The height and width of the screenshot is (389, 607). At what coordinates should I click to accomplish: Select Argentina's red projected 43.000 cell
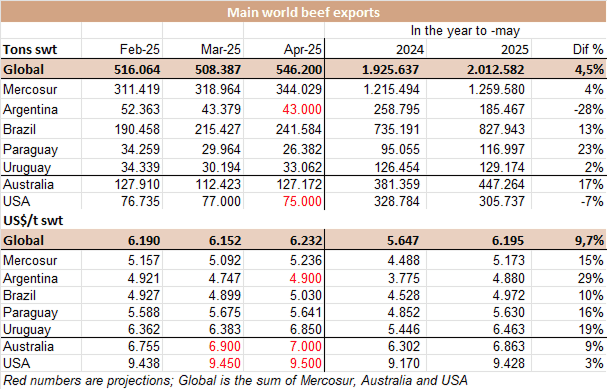[x=302, y=110]
